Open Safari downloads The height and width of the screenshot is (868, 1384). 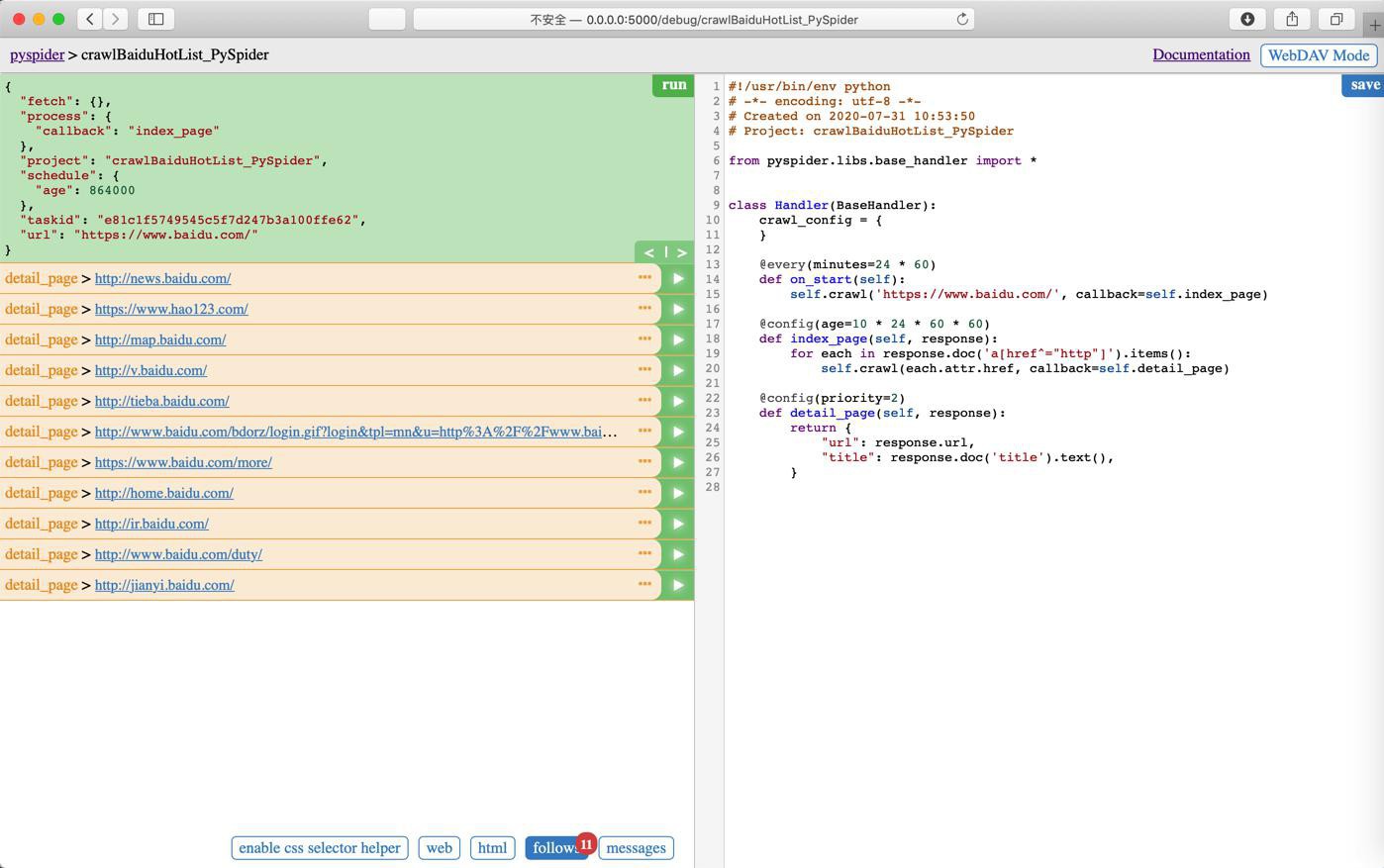point(1247,19)
